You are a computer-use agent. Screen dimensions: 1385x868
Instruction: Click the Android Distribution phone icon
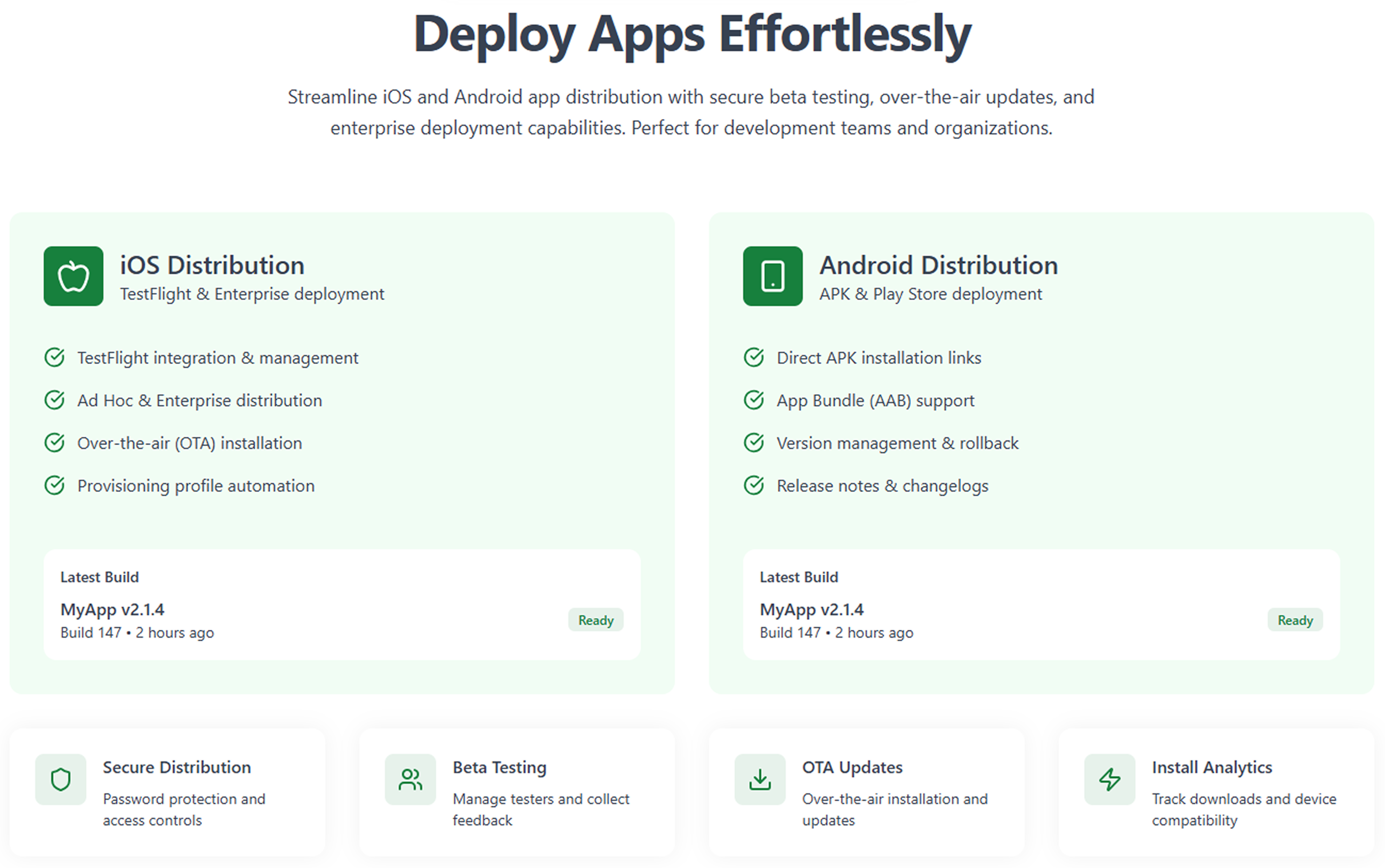pos(772,276)
